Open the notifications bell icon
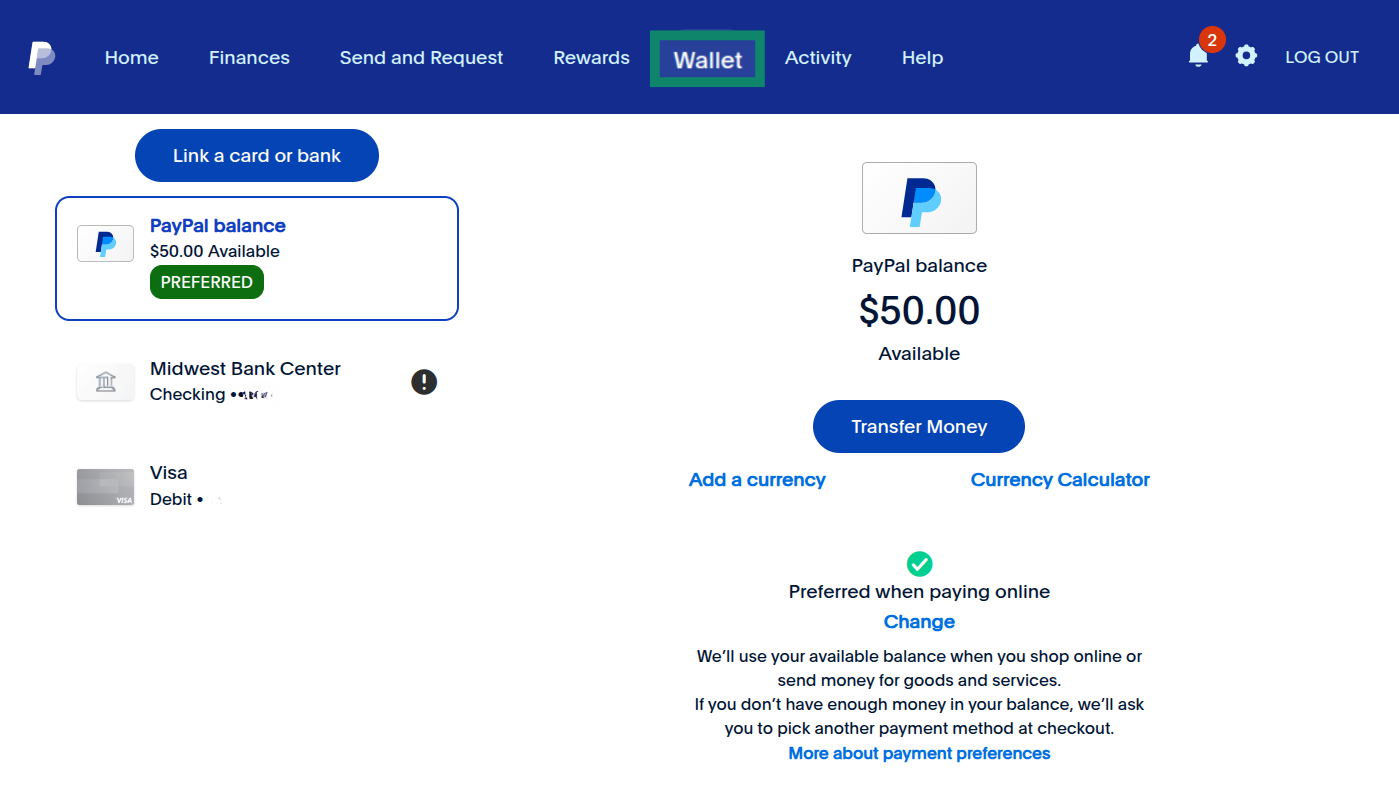Viewport: 1399px width, 792px height. 1197,57
